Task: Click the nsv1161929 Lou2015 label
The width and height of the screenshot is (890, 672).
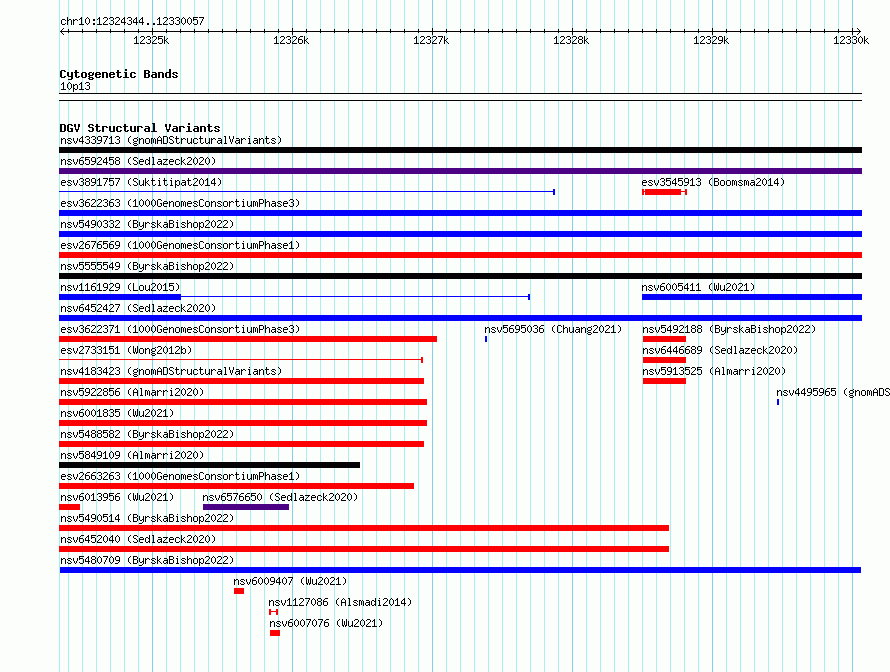Action: click(120, 287)
